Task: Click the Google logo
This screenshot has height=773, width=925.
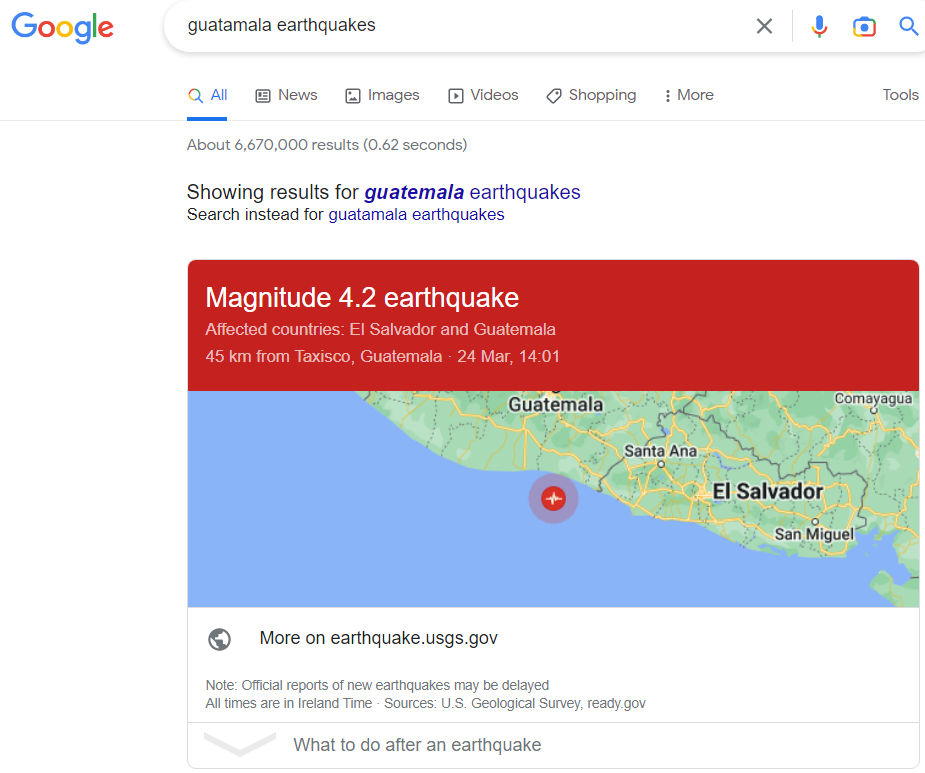Action: pyautogui.click(x=62, y=27)
